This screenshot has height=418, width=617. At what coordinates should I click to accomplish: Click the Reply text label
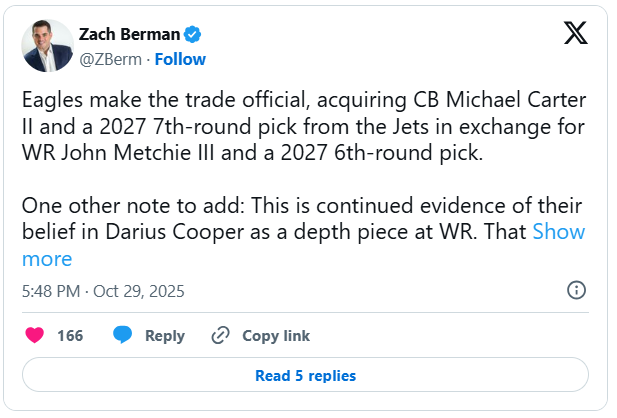click(165, 335)
